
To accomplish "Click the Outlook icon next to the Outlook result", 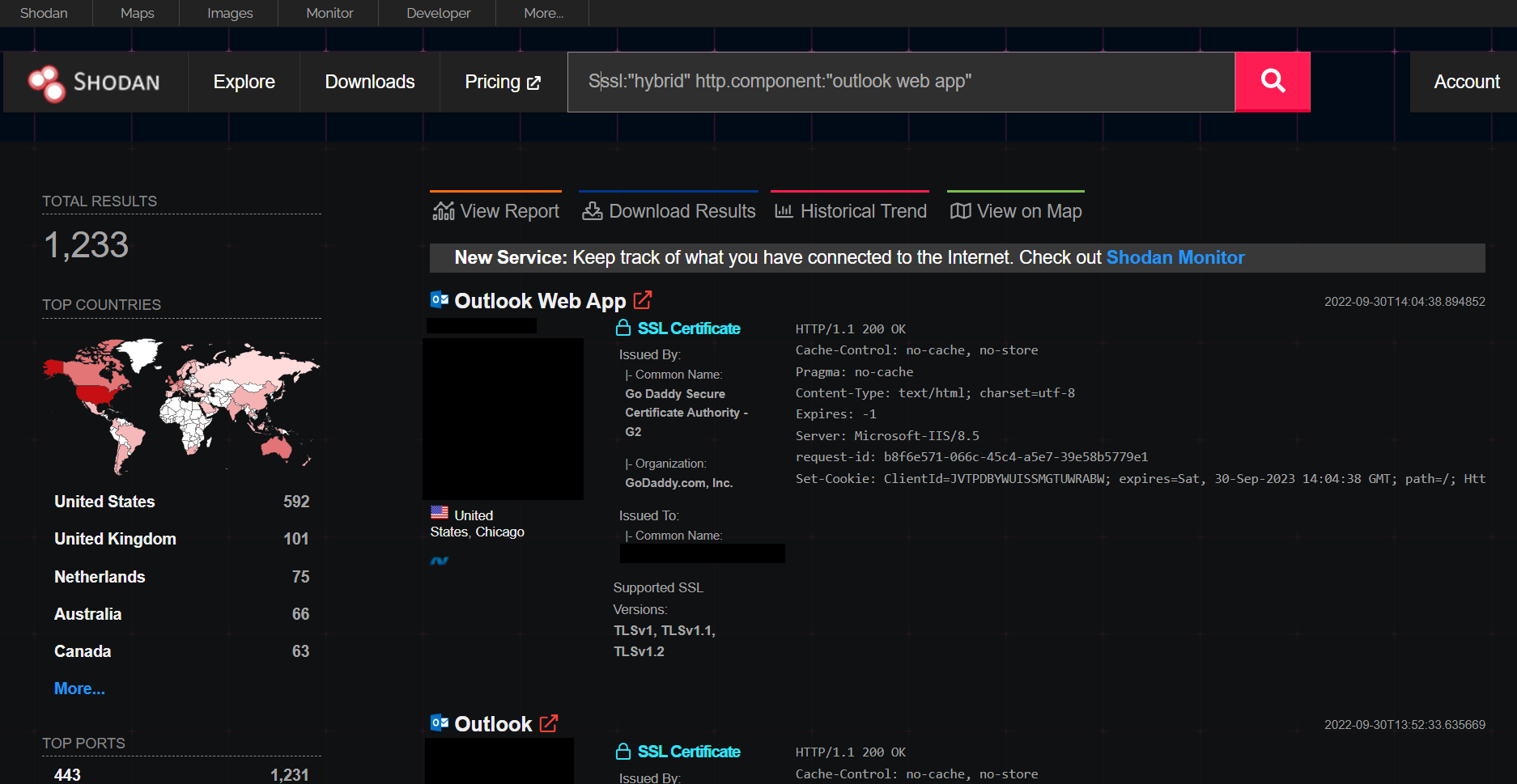I will [x=440, y=723].
